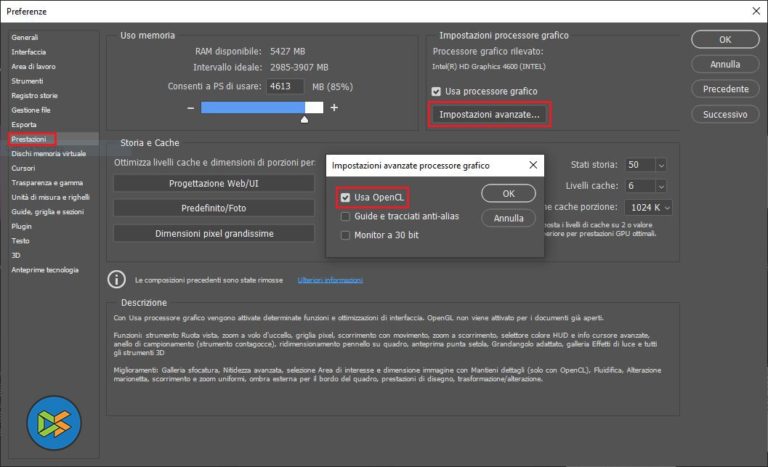Click the Impostazioni avanzate button
Image resolution: width=768 pixels, height=467 pixels.
click(490, 115)
